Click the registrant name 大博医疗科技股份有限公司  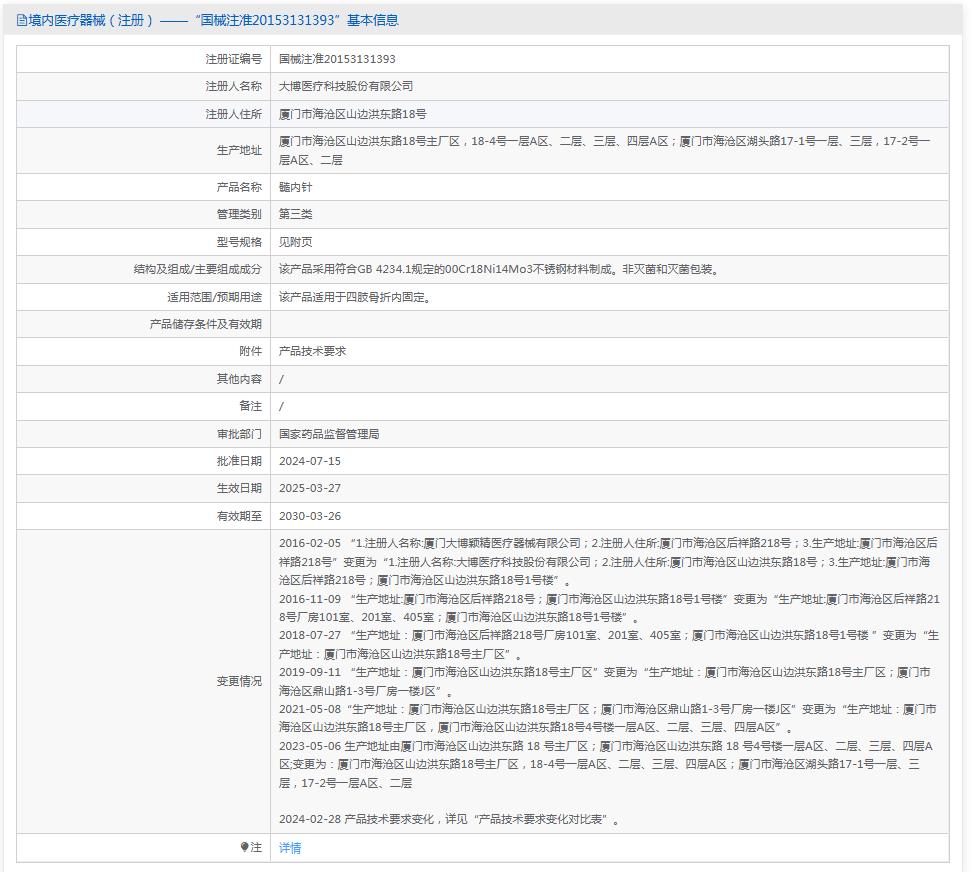click(x=346, y=86)
